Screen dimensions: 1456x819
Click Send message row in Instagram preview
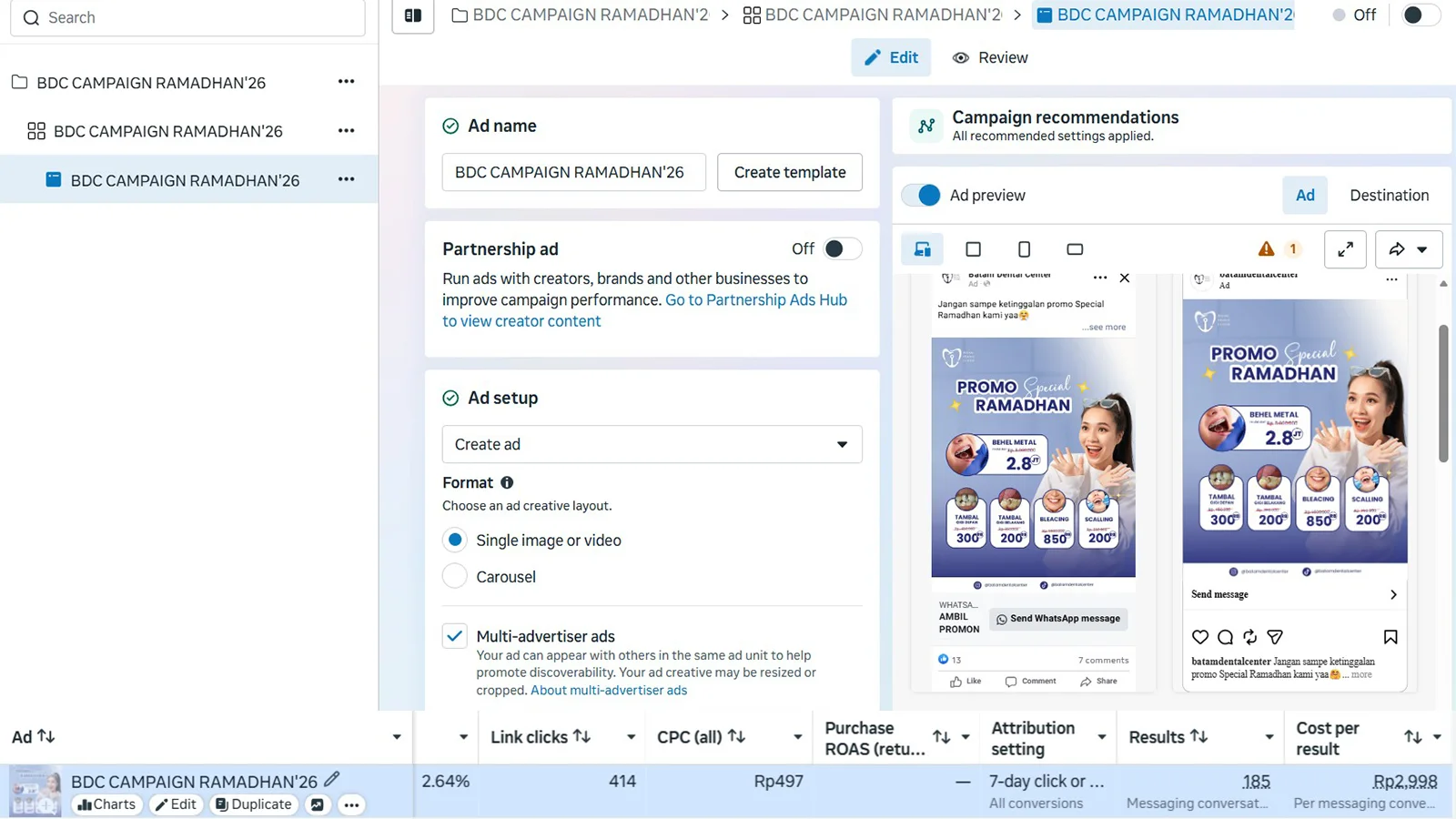pyautogui.click(x=1294, y=594)
